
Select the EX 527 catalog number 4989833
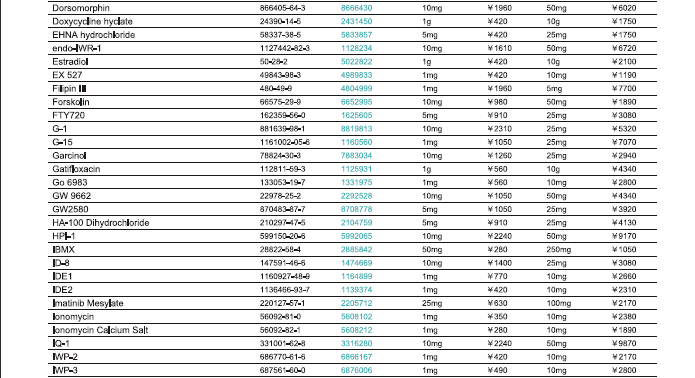(x=356, y=75)
